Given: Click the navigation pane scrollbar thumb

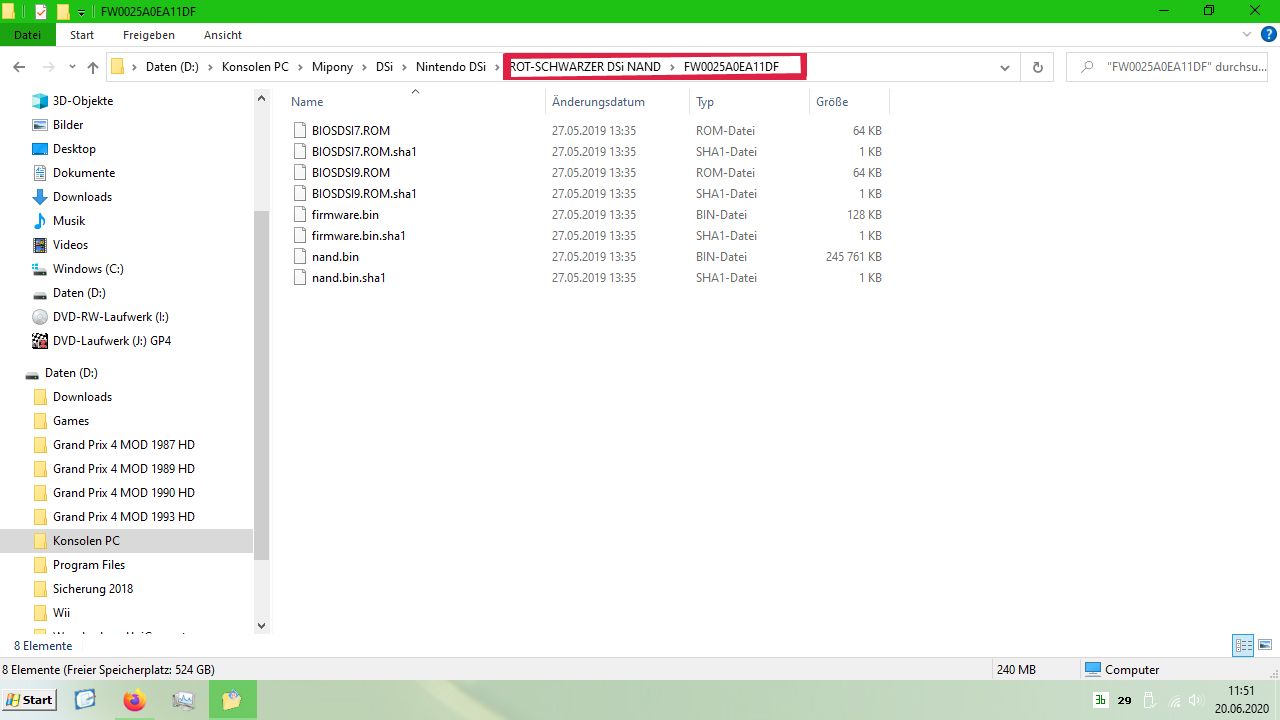Looking at the screenshot, I should (262, 384).
